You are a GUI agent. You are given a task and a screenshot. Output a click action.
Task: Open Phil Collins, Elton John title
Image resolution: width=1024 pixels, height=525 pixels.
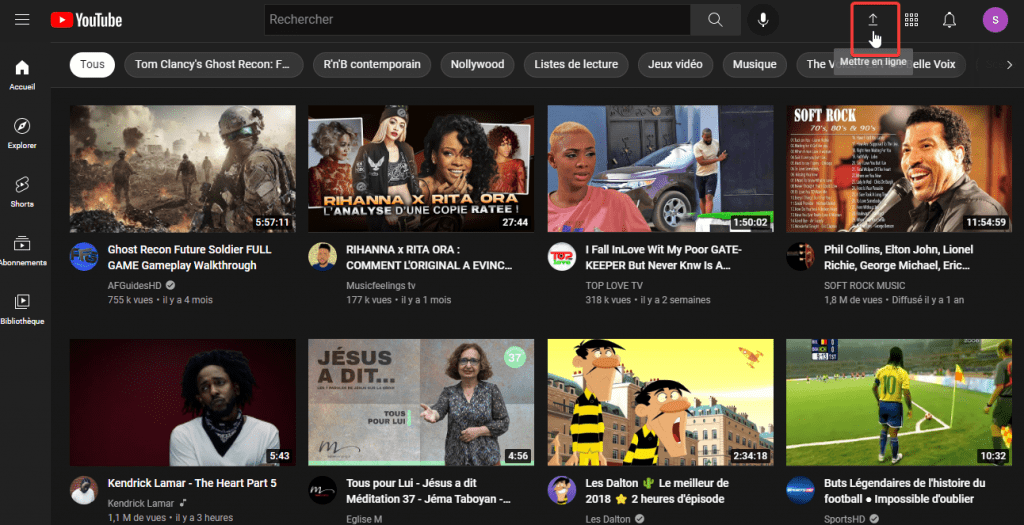(x=899, y=257)
